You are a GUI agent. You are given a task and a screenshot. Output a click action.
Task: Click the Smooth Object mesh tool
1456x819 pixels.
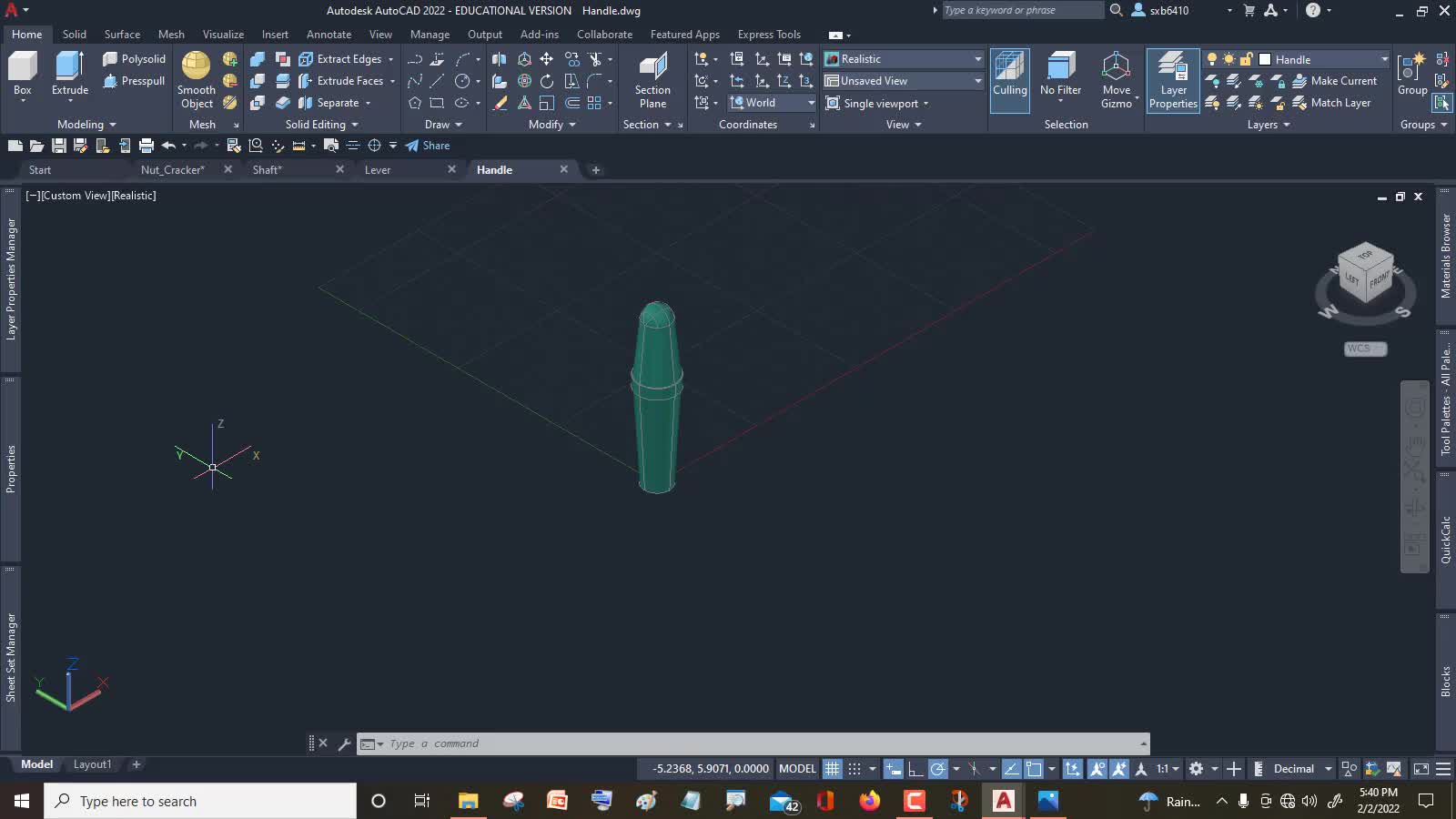197,80
